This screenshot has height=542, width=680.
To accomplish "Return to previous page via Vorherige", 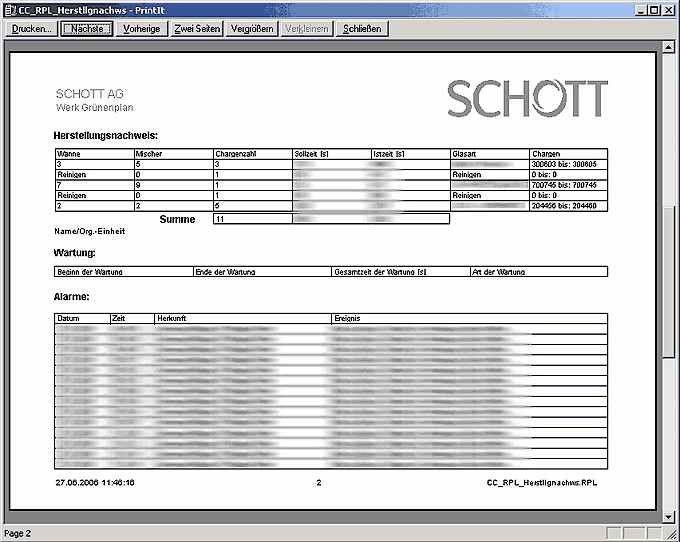I will tap(141, 29).
